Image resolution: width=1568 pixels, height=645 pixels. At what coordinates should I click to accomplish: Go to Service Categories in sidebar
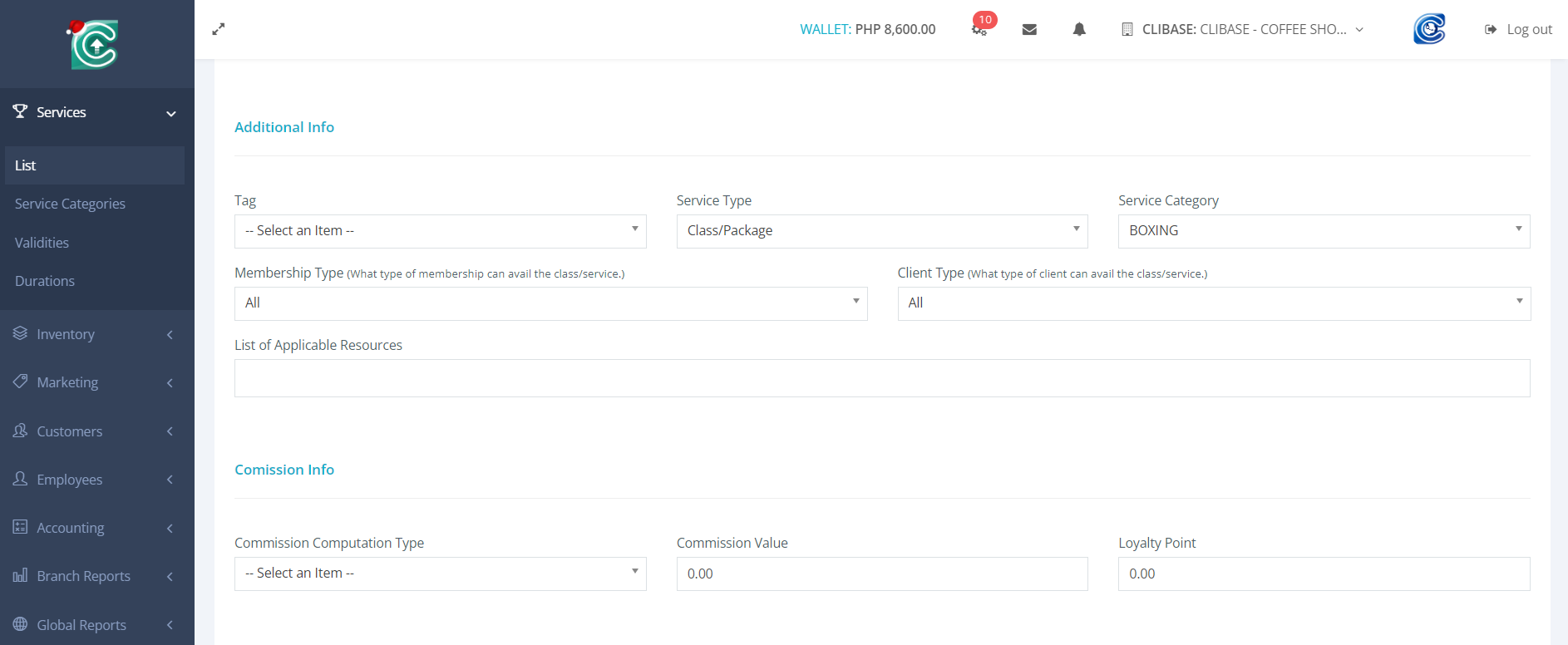70,204
